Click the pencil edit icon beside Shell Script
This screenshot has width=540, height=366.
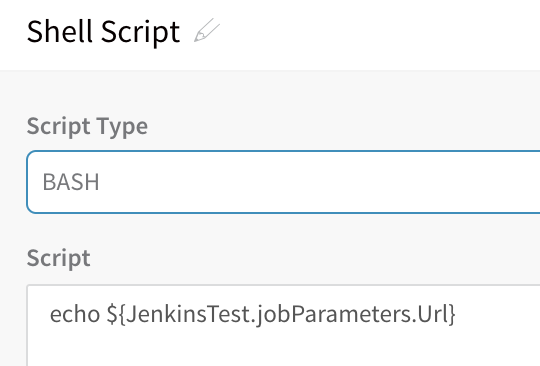tap(207, 30)
